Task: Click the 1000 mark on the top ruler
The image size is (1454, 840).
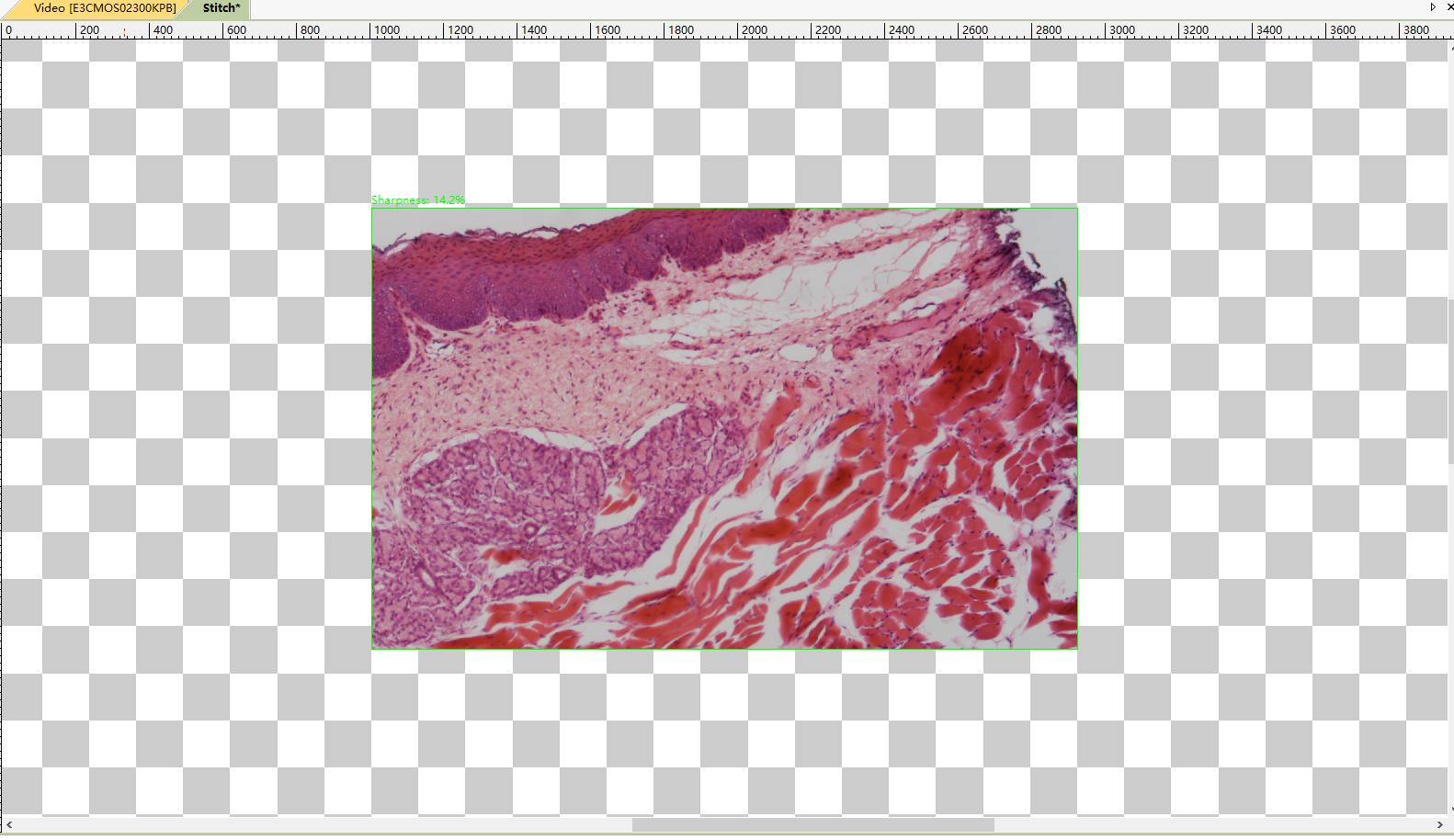Action: point(386,30)
